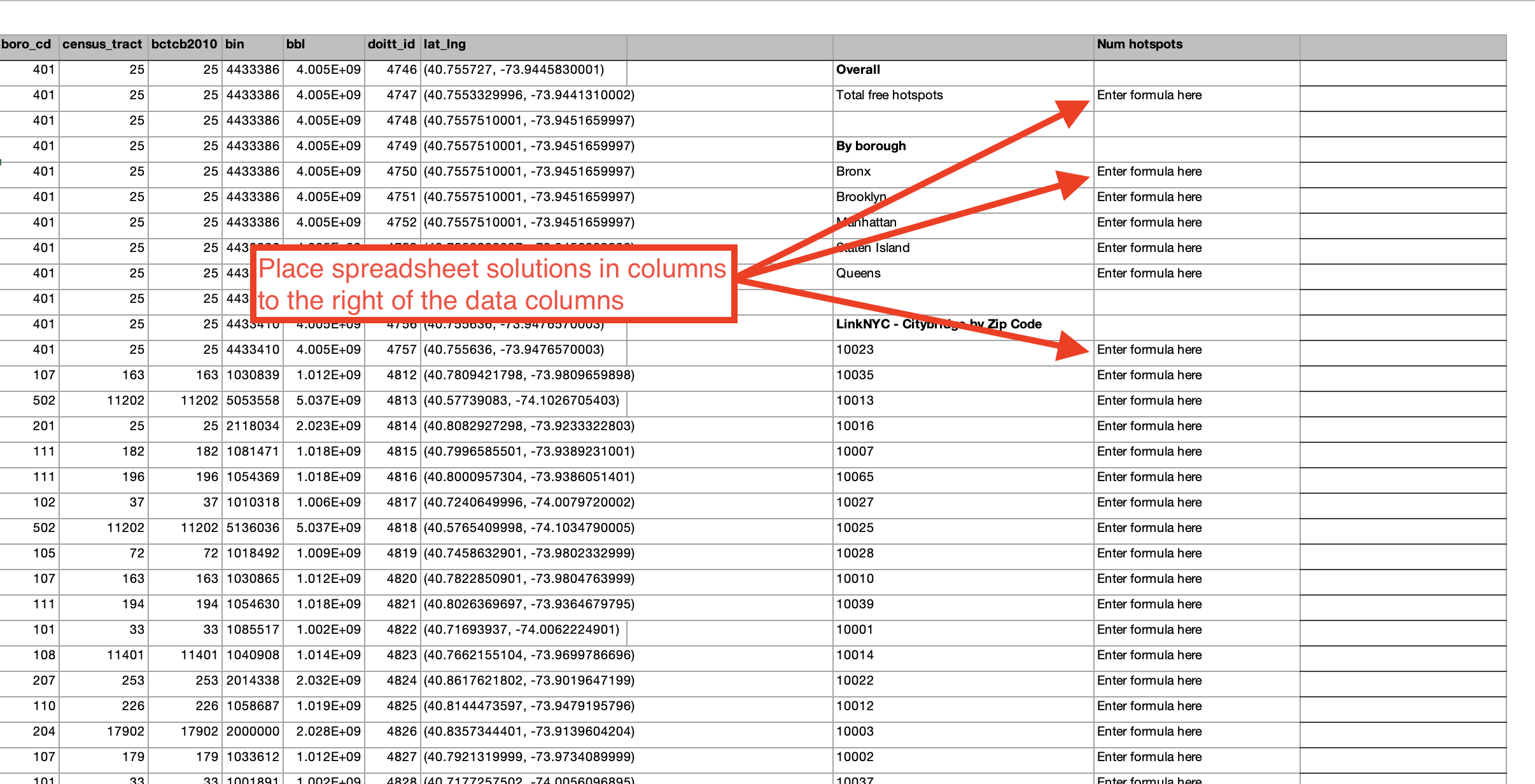The width and height of the screenshot is (1535, 784).
Task: Click formula cell beside zip 10010
Action: pyautogui.click(x=1197, y=582)
